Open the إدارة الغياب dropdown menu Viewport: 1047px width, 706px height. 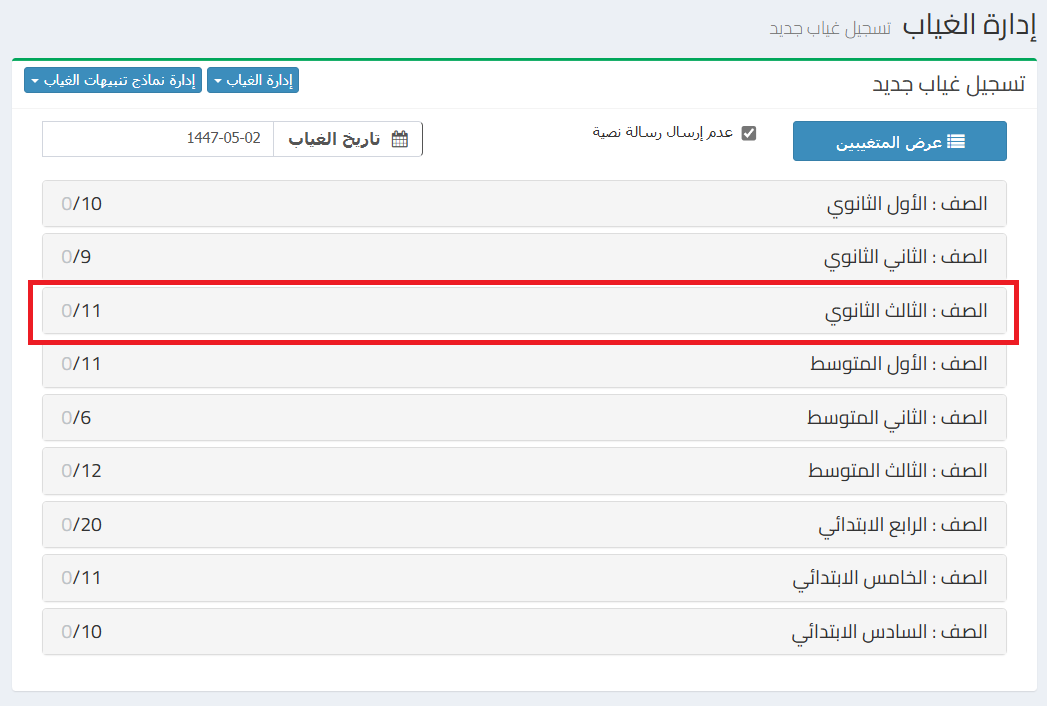(252, 81)
